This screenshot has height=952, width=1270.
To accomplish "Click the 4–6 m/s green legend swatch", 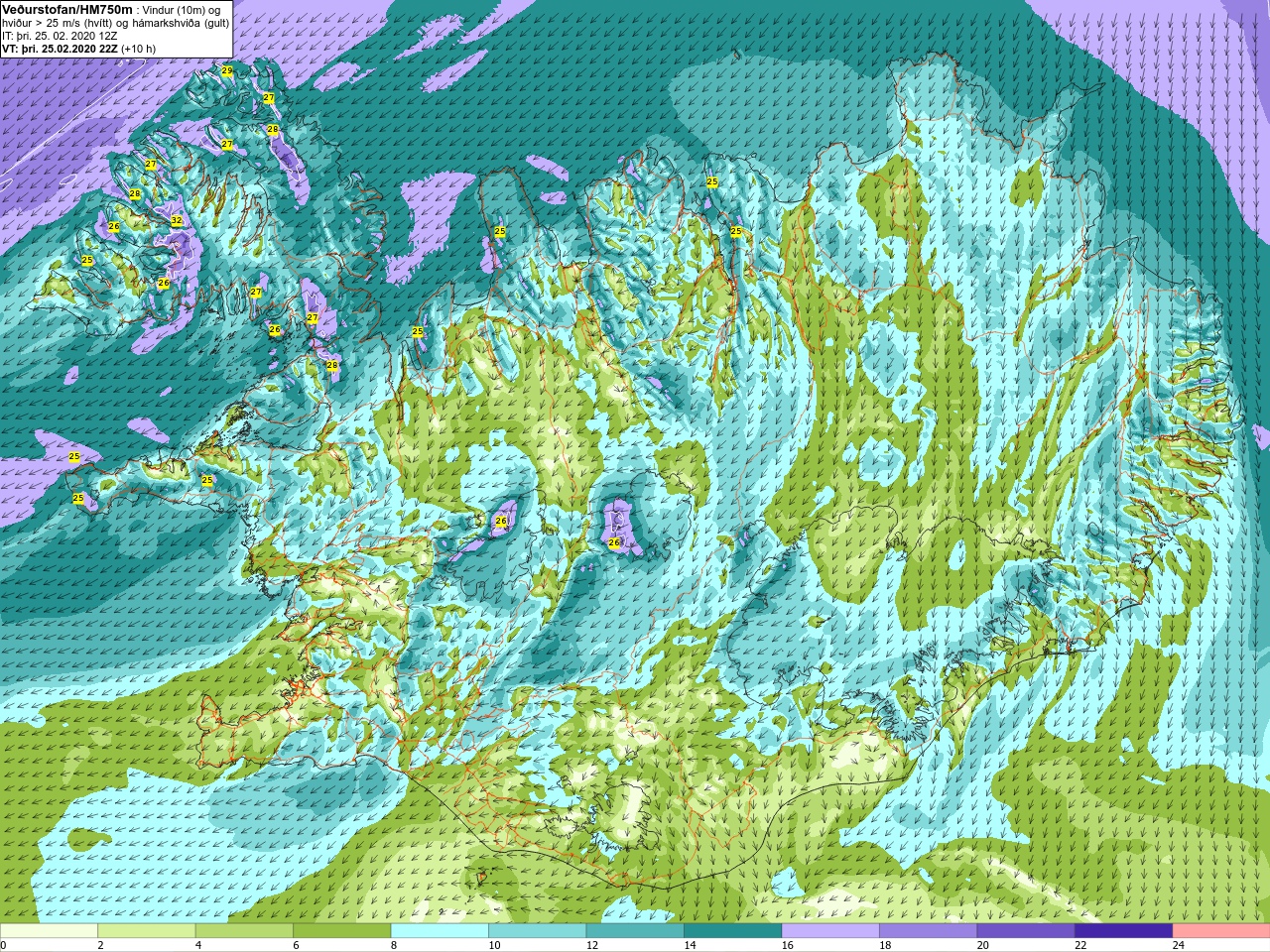I will [244, 931].
